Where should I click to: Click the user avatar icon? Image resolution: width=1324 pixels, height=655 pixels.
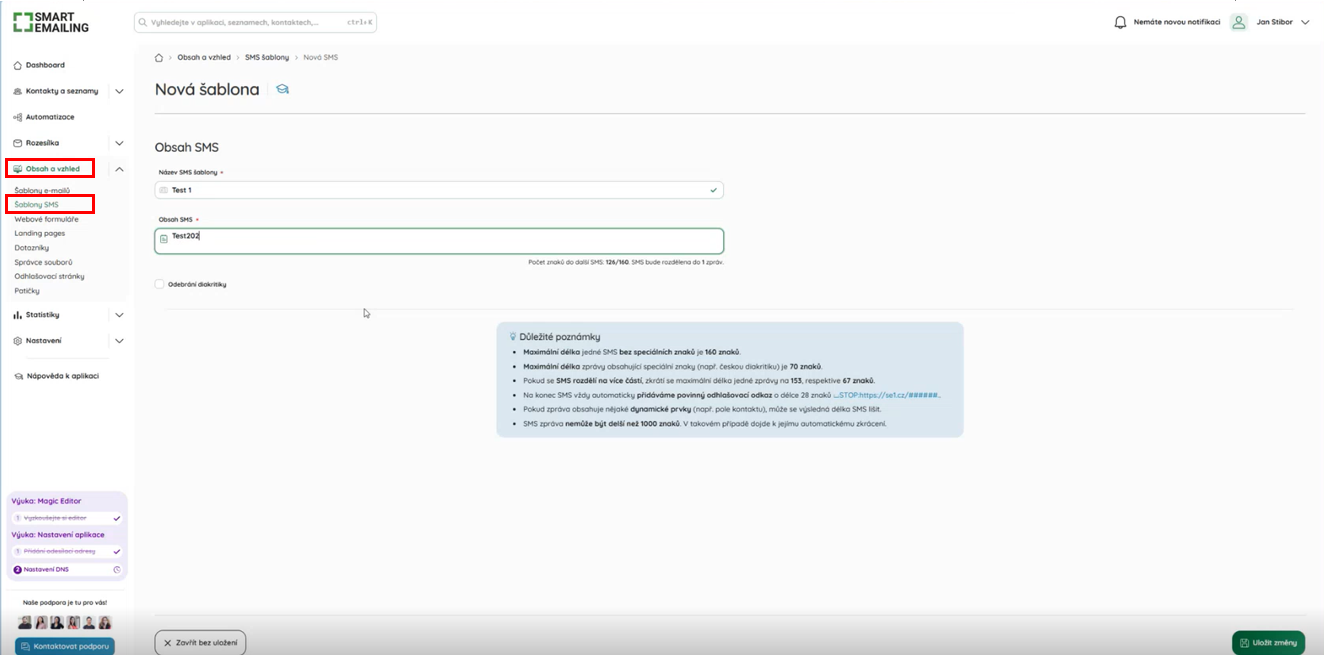coord(1240,22)
